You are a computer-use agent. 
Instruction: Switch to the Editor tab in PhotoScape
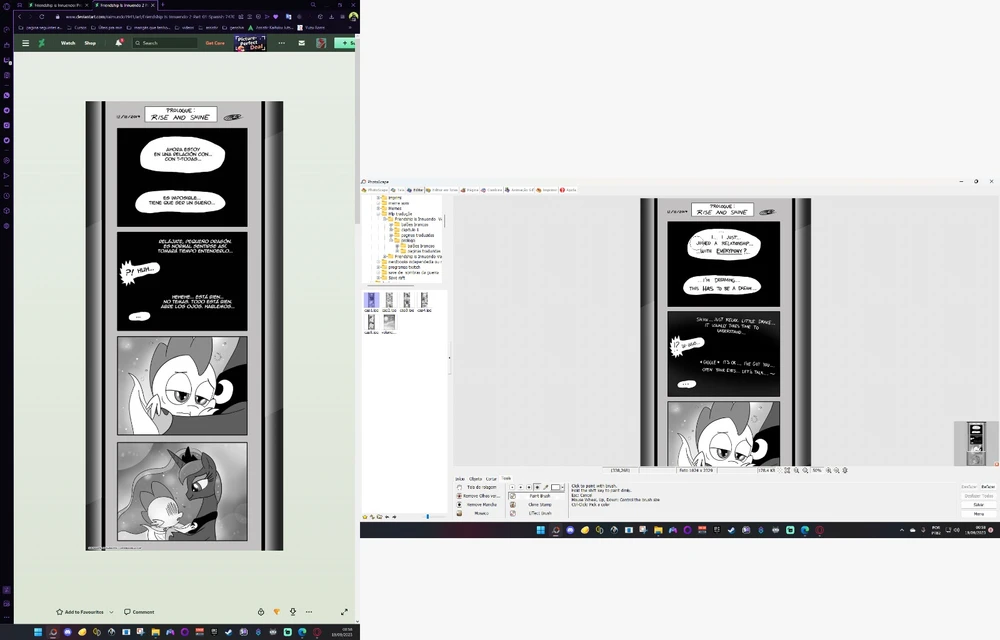(417, 189)
